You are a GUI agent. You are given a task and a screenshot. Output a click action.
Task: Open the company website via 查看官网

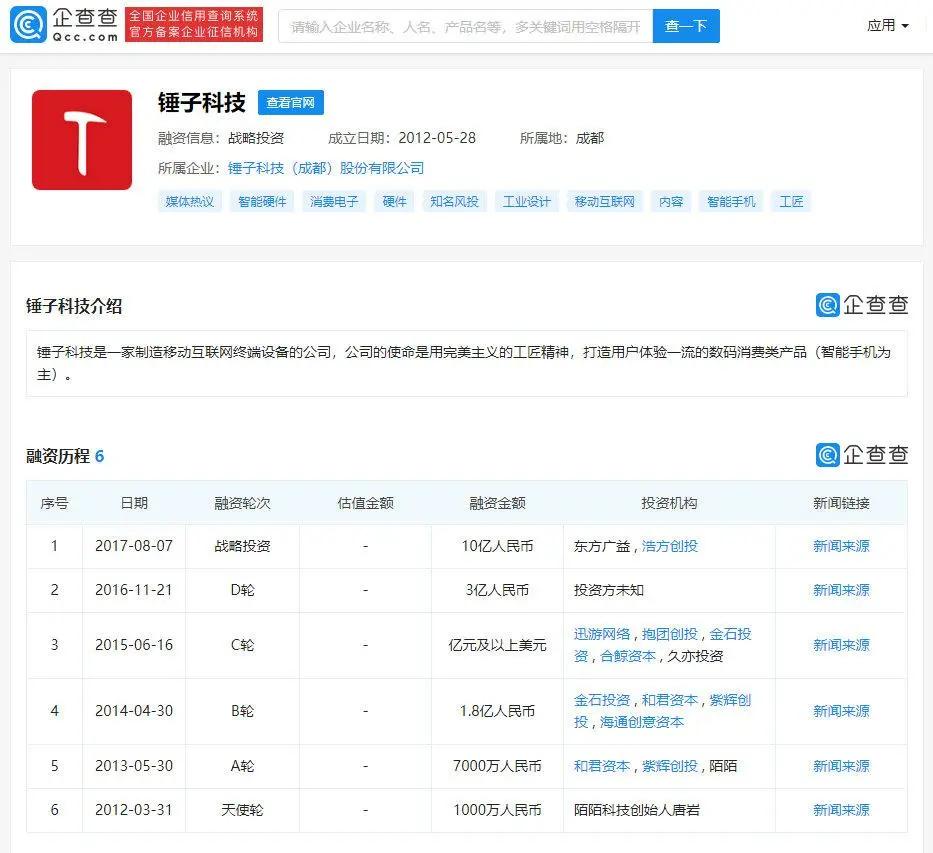click(x=290, y=102)
